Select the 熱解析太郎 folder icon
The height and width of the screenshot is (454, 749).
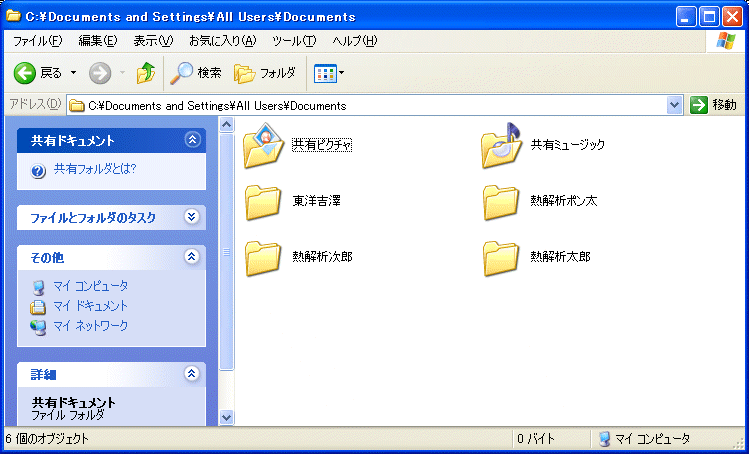point(501,259)
